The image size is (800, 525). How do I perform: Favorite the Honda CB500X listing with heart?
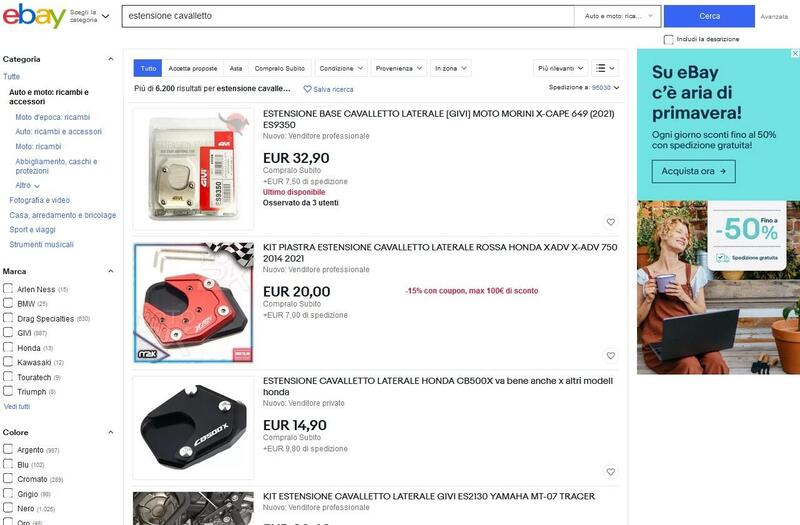(x=611, y=472)
